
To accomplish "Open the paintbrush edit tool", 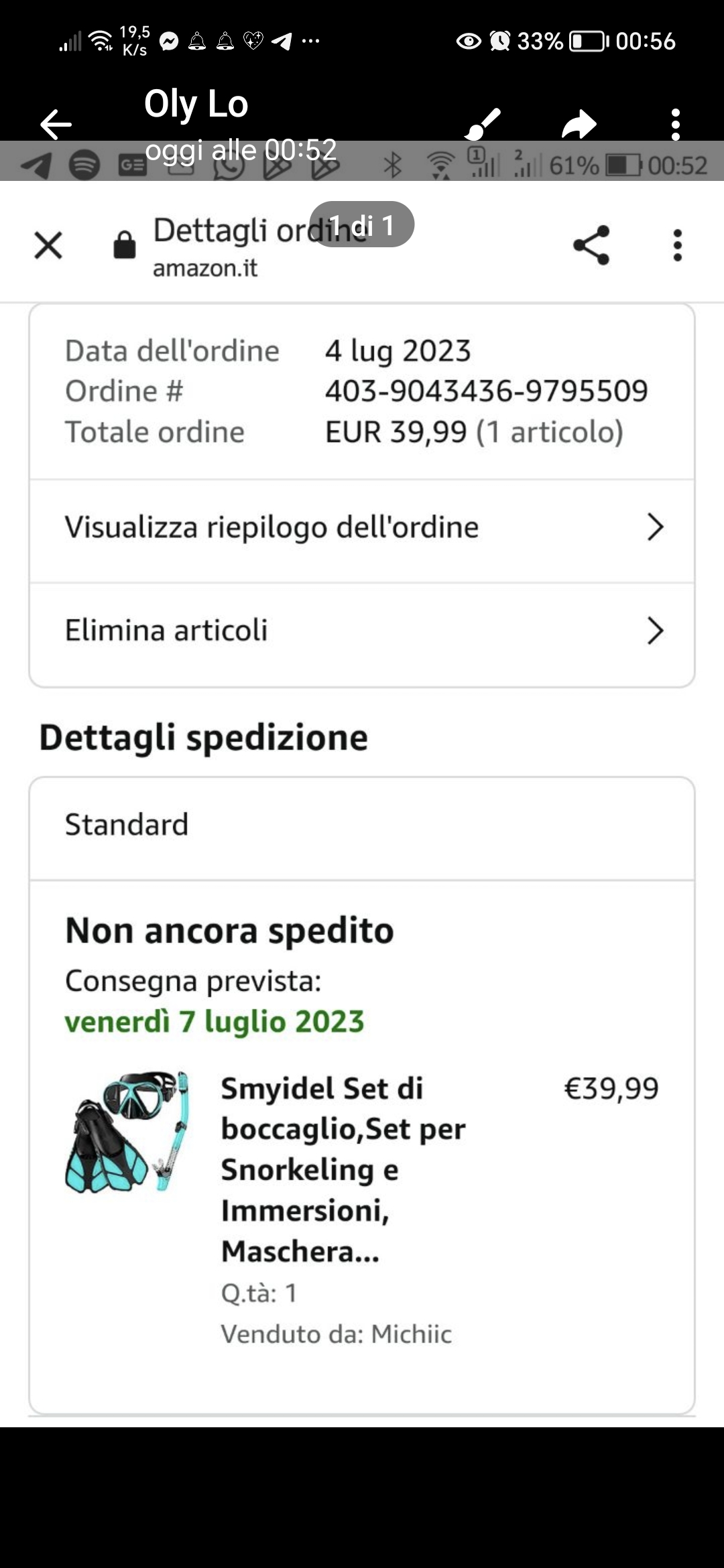I will point(483,123).
